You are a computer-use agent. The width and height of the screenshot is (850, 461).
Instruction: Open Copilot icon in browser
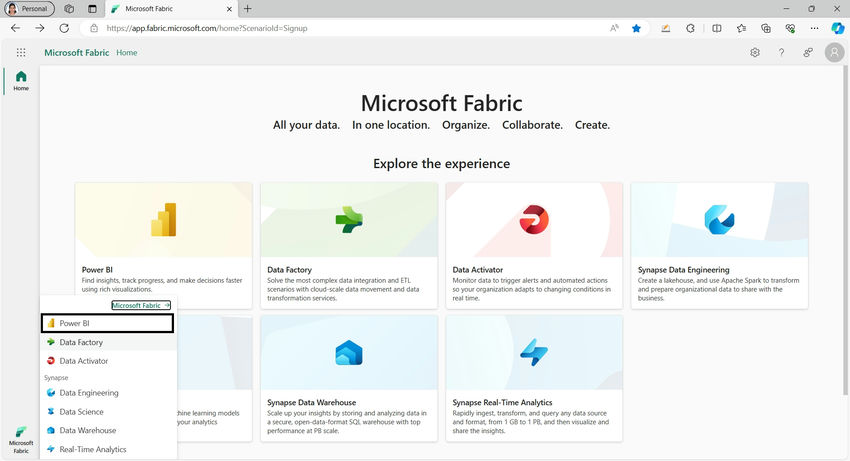(x=838, y=28)
